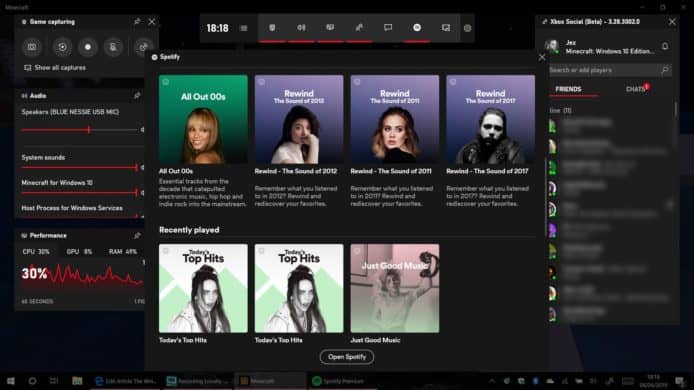
Task: Switch to the CHATS tab
Action: pyautogui.click(x=636, y=89)
